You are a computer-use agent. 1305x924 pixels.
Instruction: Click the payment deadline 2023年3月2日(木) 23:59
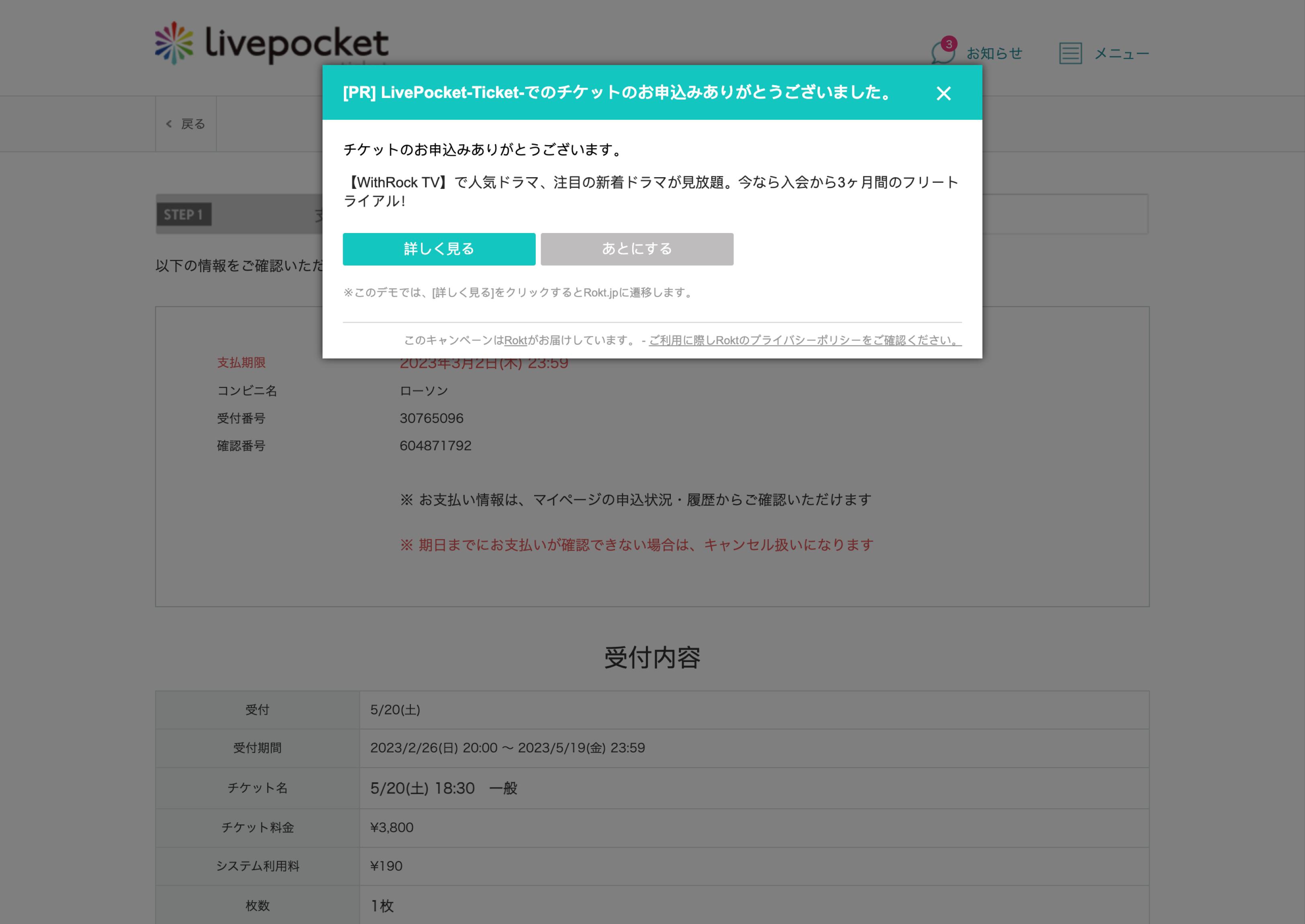coord(484,363)
